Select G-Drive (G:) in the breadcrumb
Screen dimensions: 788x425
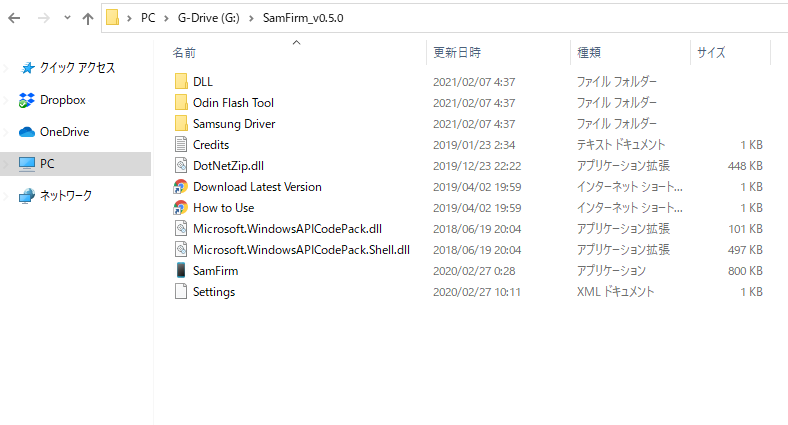click(x=209, y=18)
